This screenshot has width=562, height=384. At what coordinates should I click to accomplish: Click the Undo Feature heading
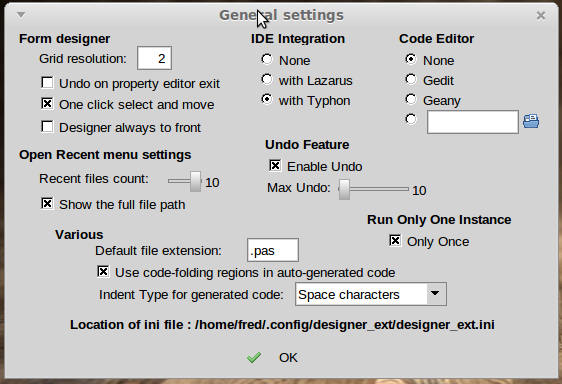point(307,144)
